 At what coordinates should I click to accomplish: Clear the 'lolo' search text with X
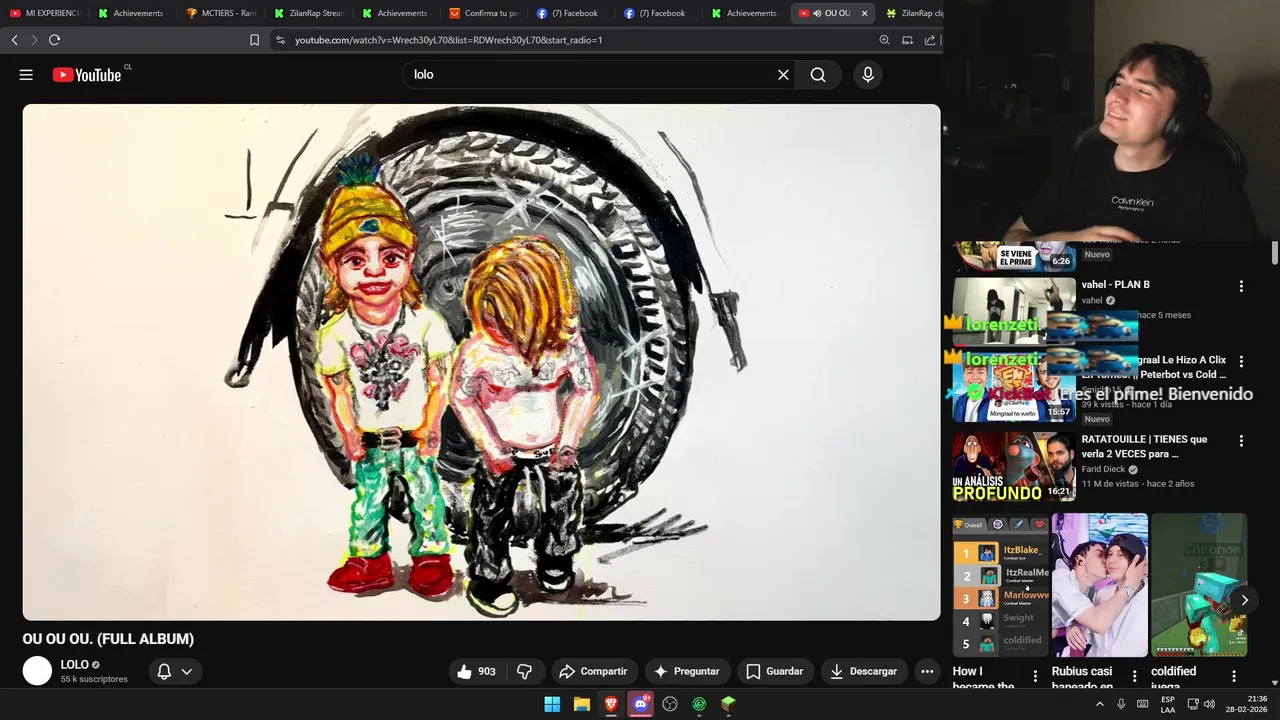tap(783, 75)
